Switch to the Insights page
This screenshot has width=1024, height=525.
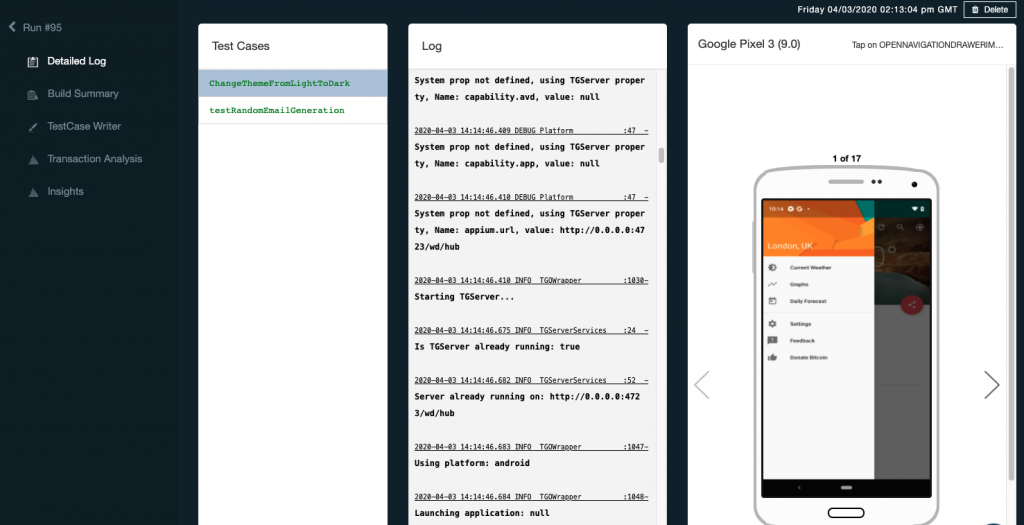coord(65,192)
